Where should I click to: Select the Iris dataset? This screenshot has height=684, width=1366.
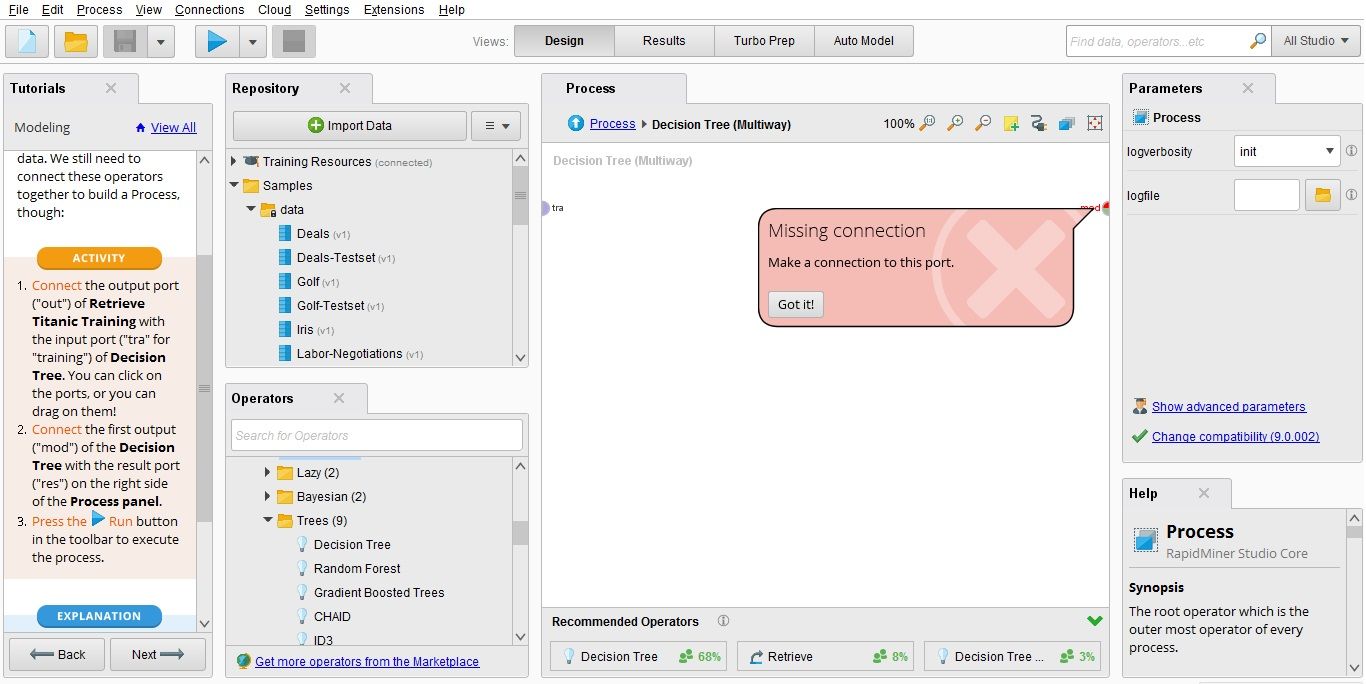tap(305, 329)
